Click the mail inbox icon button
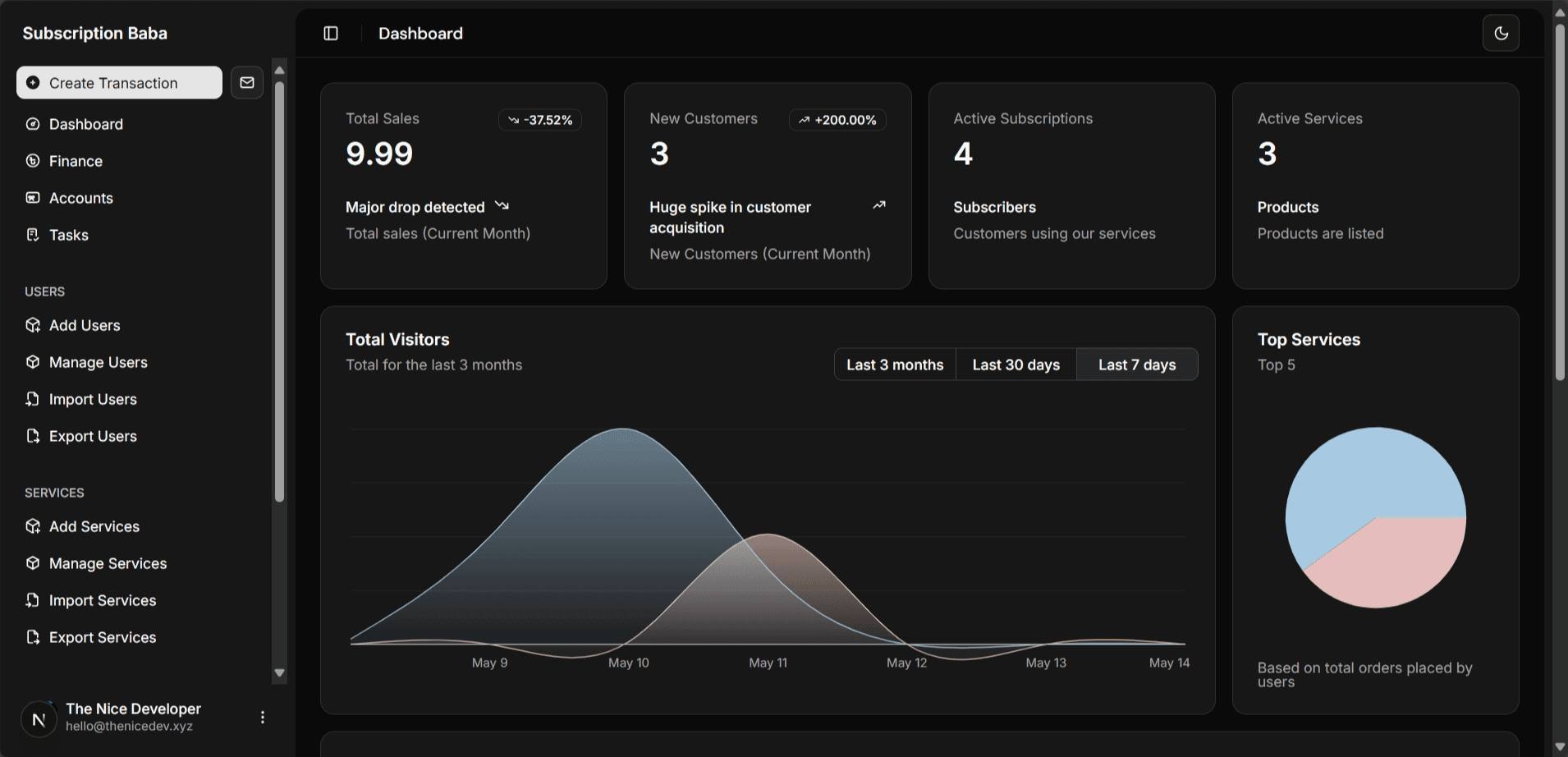The height and width of the screenshot is (757, 1568). click(246, 83)
